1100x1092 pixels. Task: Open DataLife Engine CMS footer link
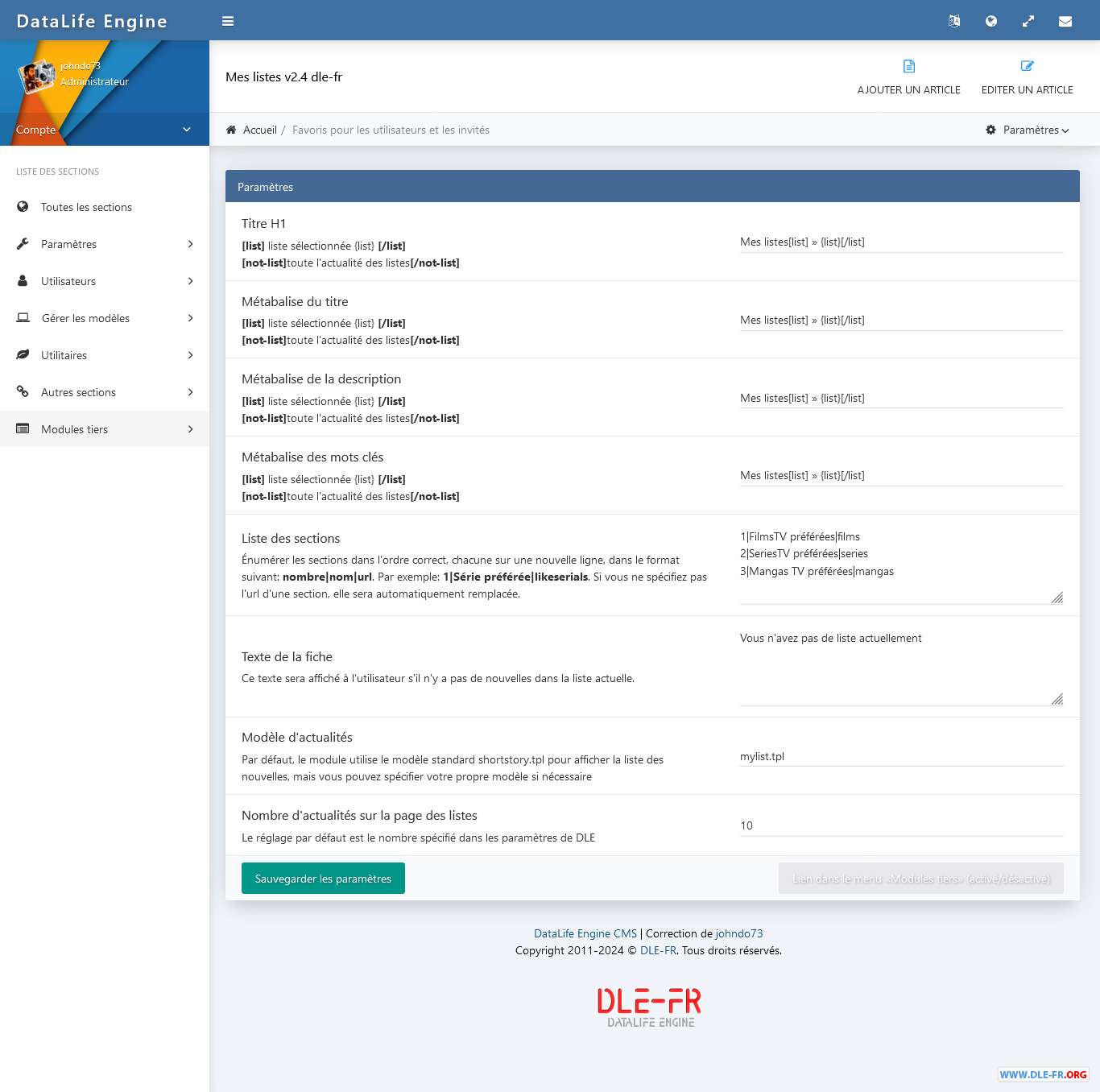585,933
